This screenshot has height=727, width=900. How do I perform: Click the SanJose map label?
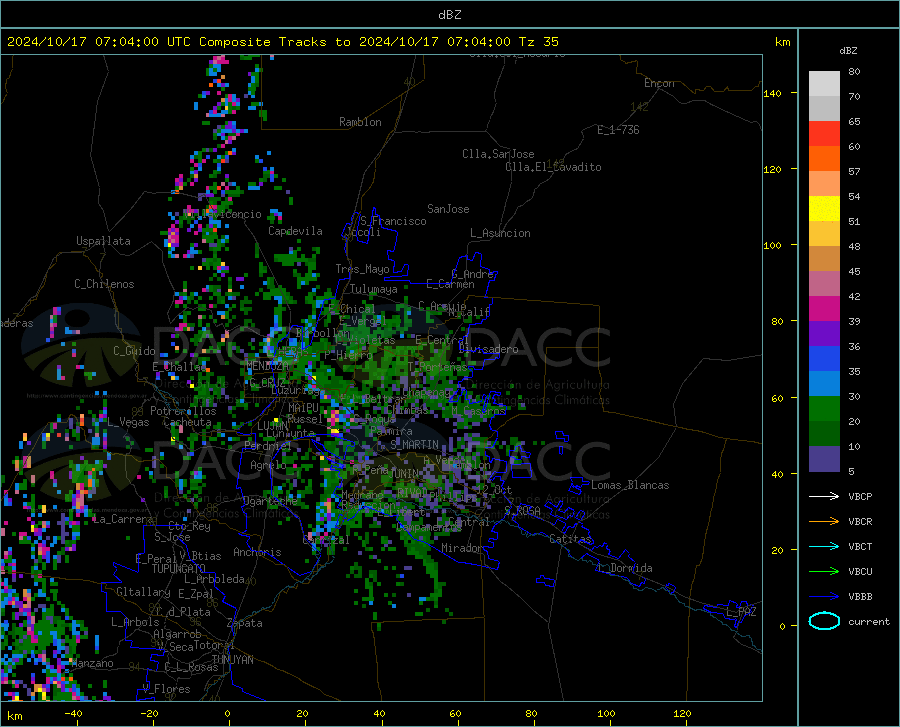tap(448, 209)
